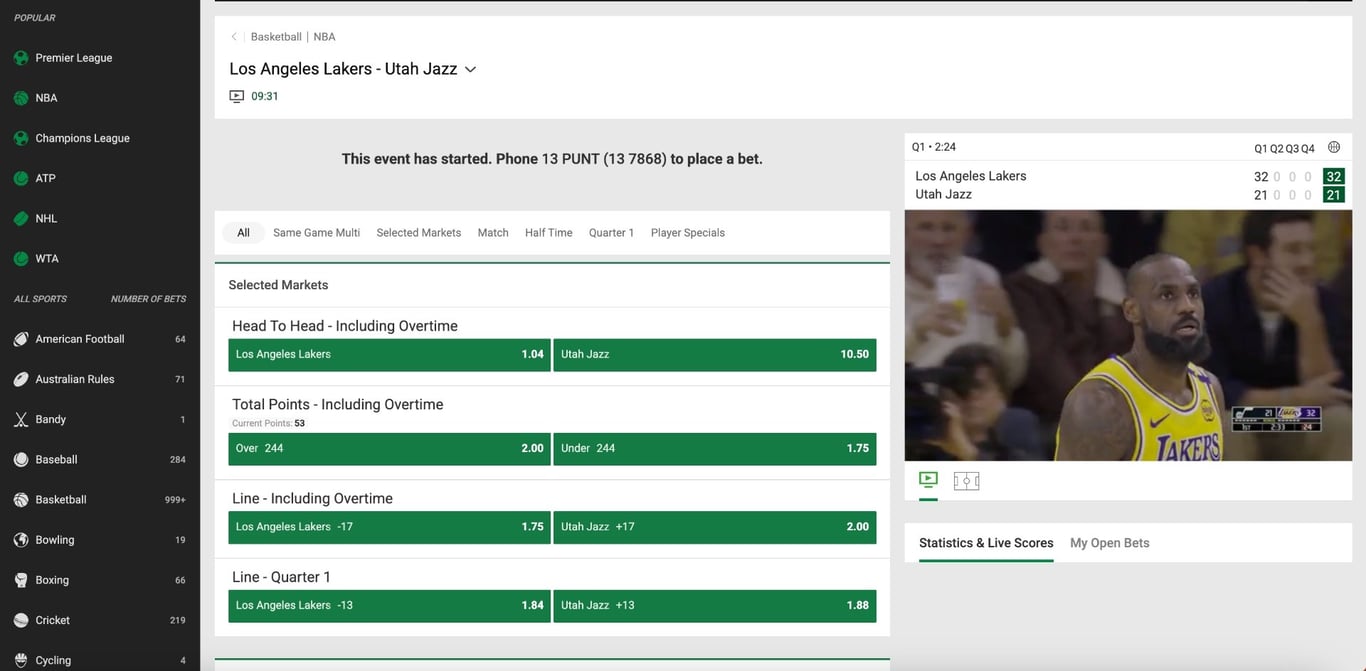This screenshot has height=671, width=1366.
Task: Click the Bandy crossed sticks icon
Action: pos(20,419)
